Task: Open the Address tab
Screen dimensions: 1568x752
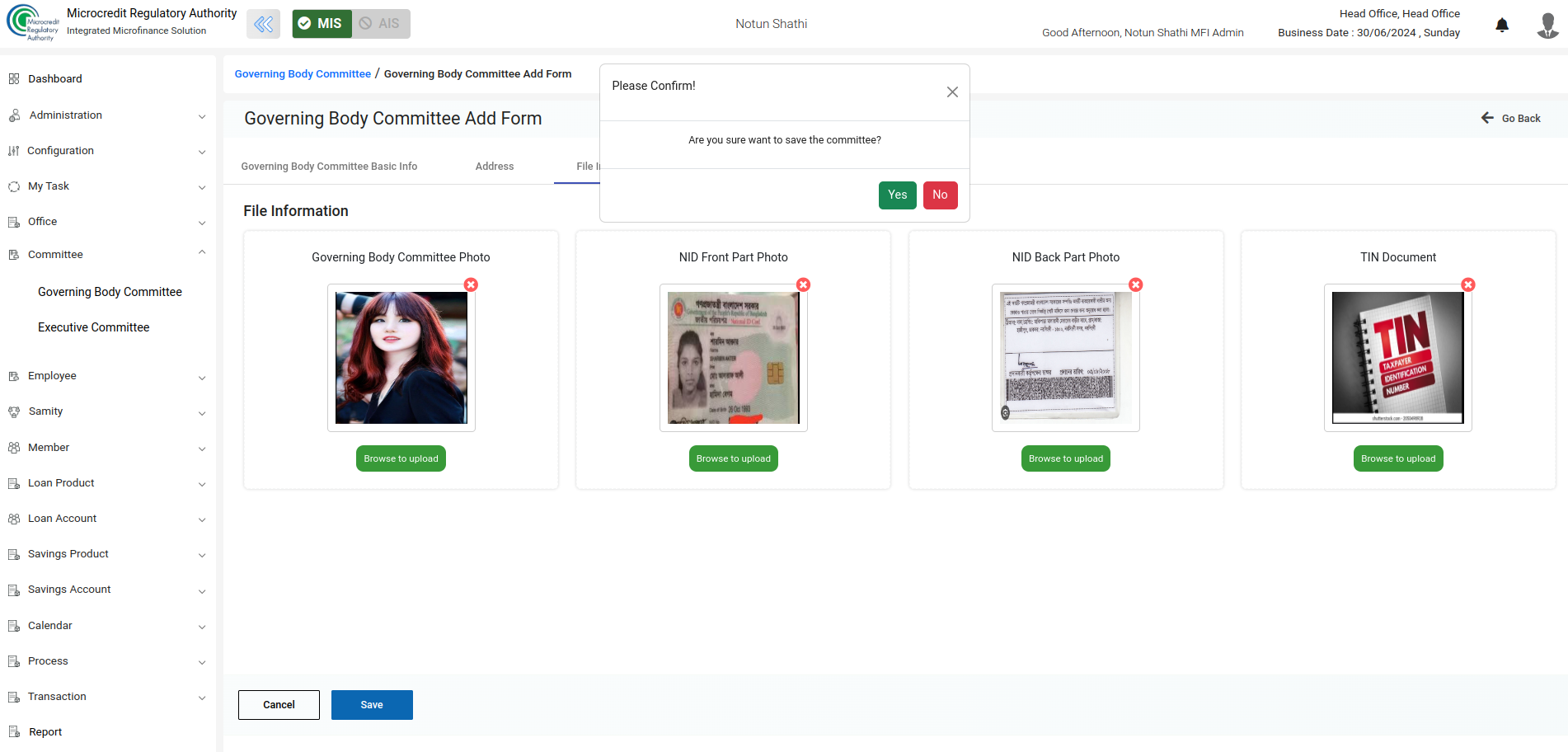Action: 495,167
